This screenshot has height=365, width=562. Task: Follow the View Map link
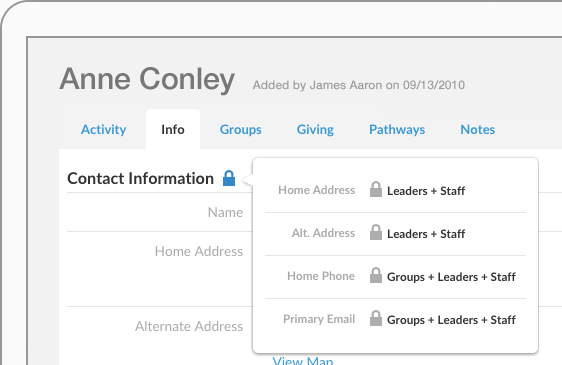303,360
